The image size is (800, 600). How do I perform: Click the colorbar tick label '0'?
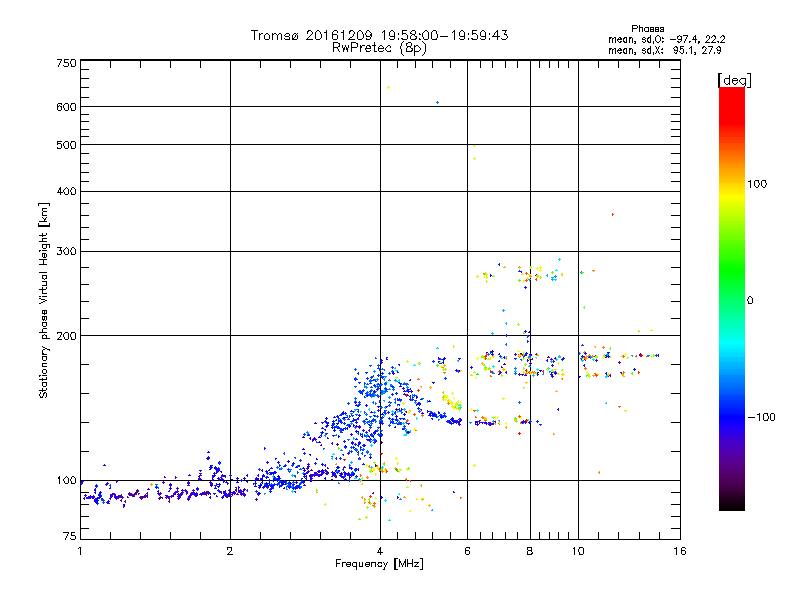point(749,300)
